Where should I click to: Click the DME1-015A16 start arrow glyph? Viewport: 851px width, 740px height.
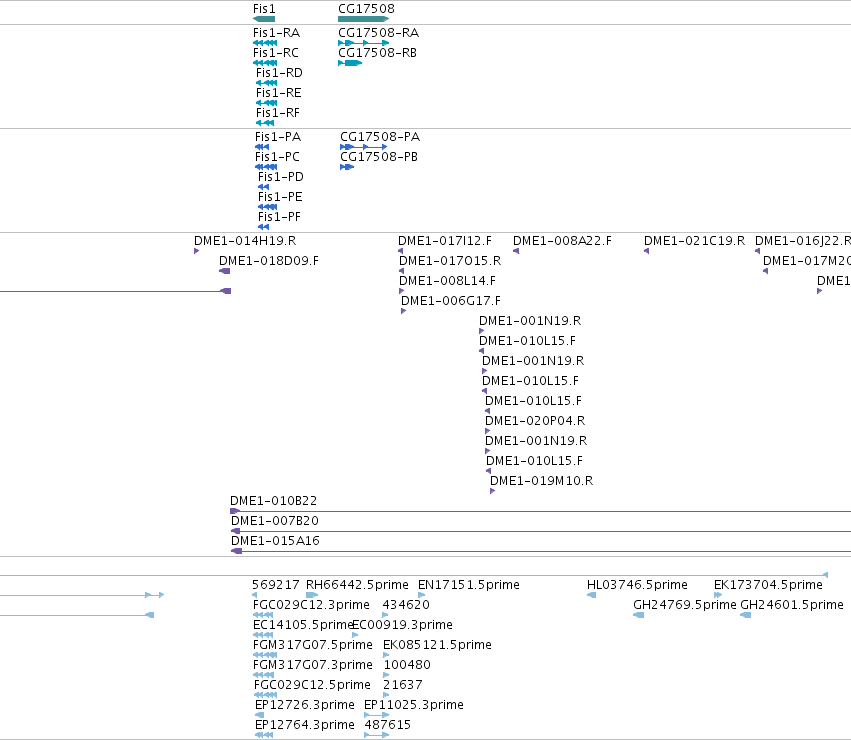(237, 552)
